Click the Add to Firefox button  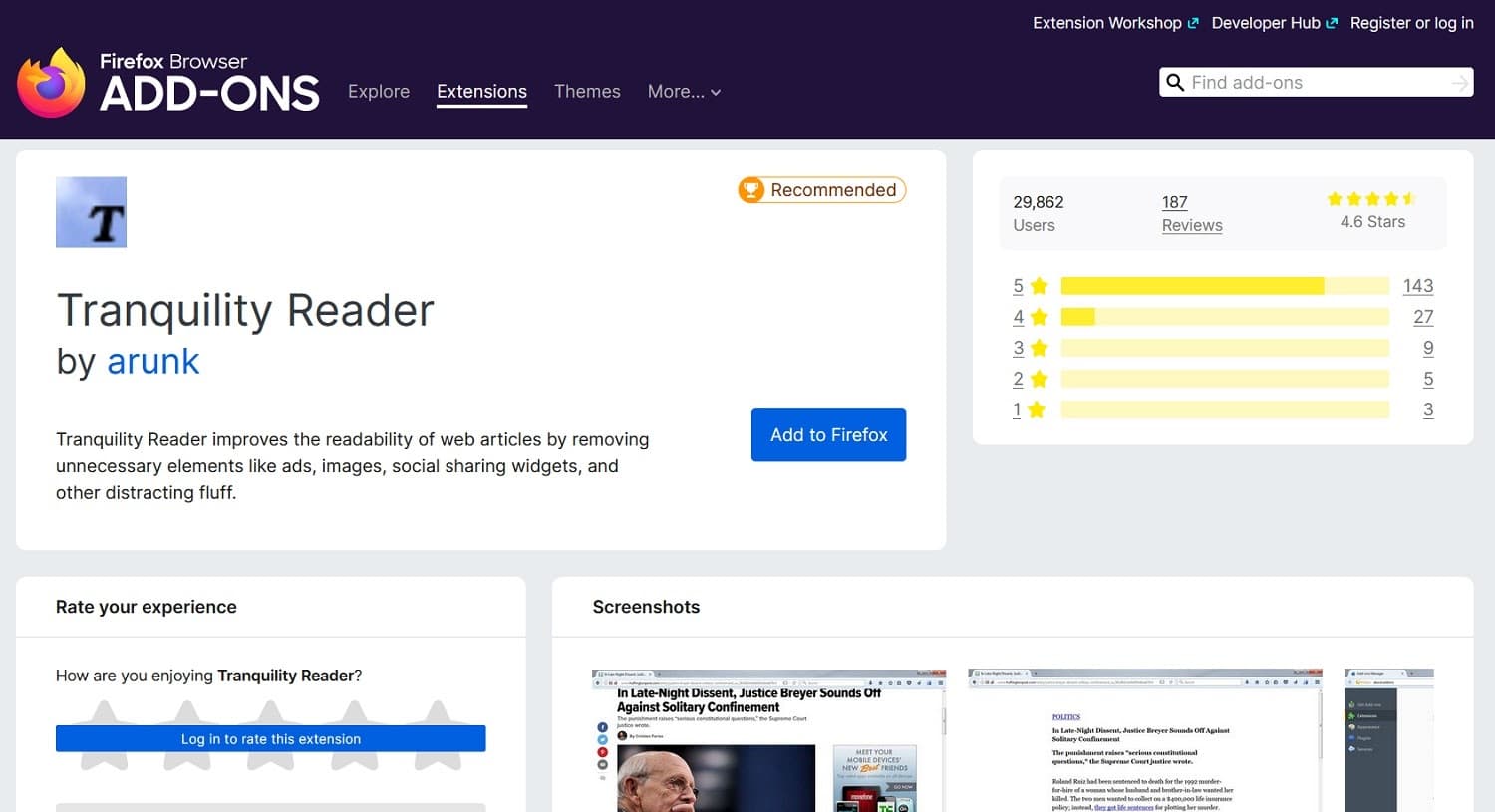pyautogui.click(x=828, y=435)
